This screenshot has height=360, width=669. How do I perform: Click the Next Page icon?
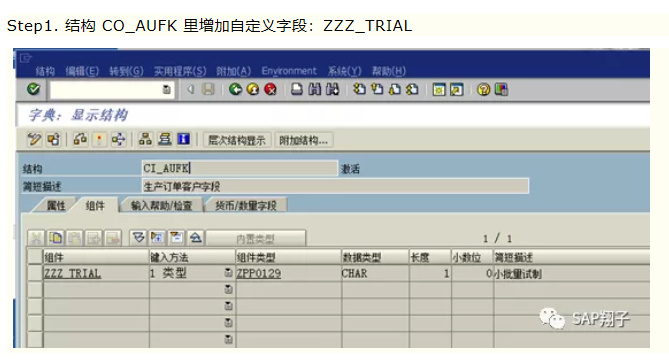pyautogui.click(x=395, y=89)
